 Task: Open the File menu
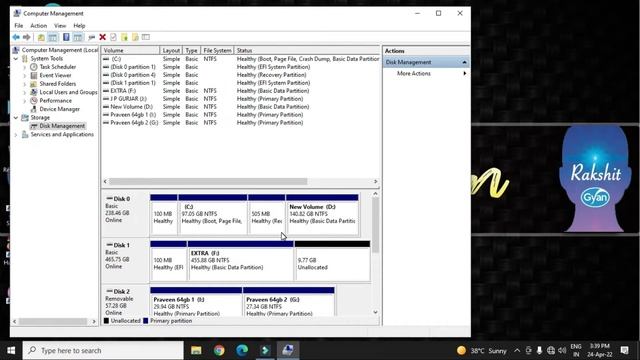tap(18, 25)
